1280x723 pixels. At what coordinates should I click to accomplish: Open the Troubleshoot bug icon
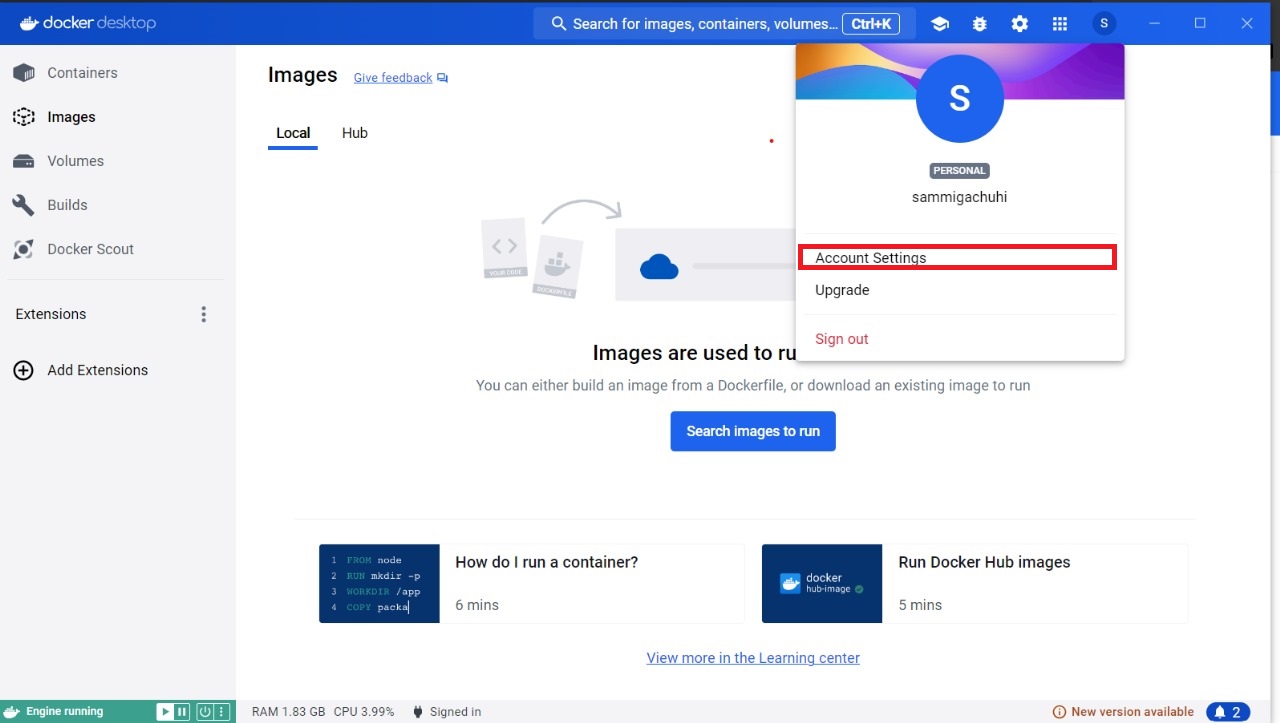click(980, 23)
